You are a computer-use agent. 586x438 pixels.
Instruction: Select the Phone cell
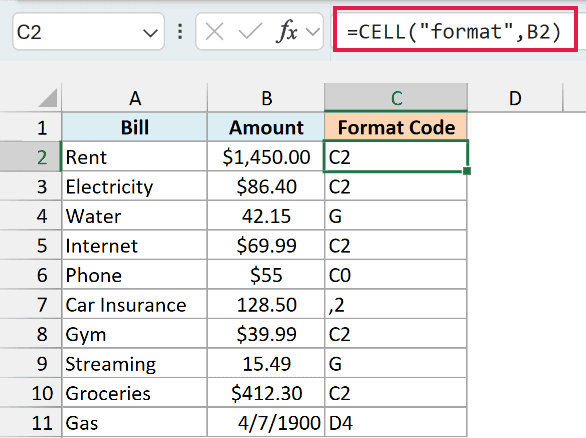(135, 275)
